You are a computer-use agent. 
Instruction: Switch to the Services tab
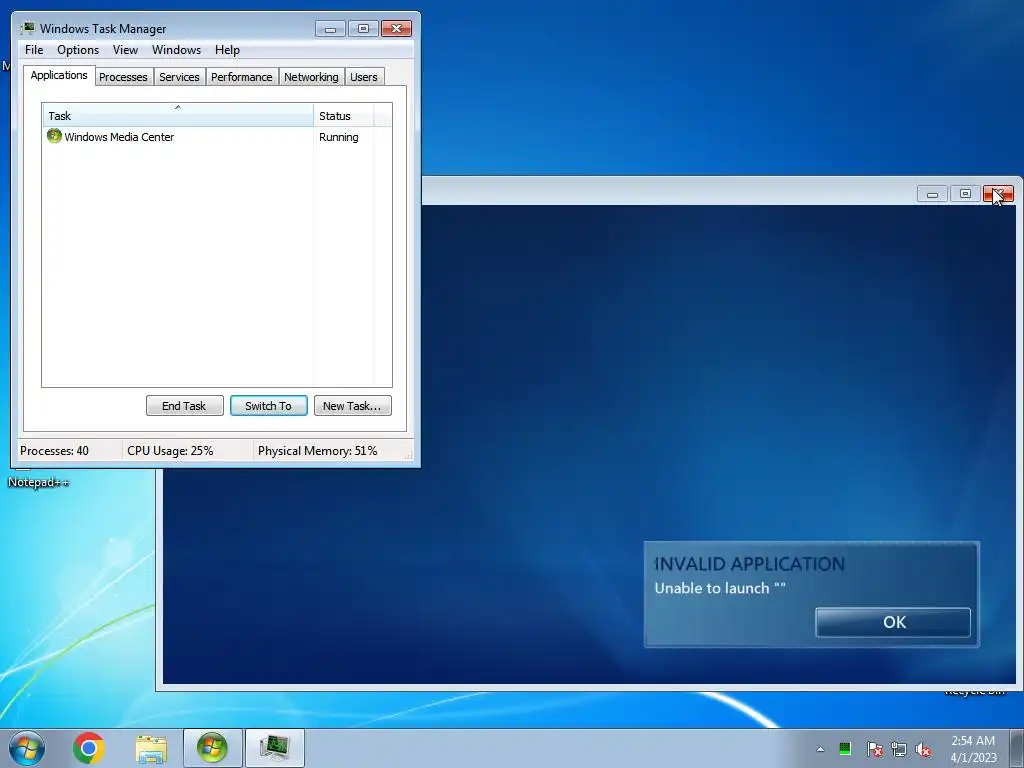pos(180,77)
